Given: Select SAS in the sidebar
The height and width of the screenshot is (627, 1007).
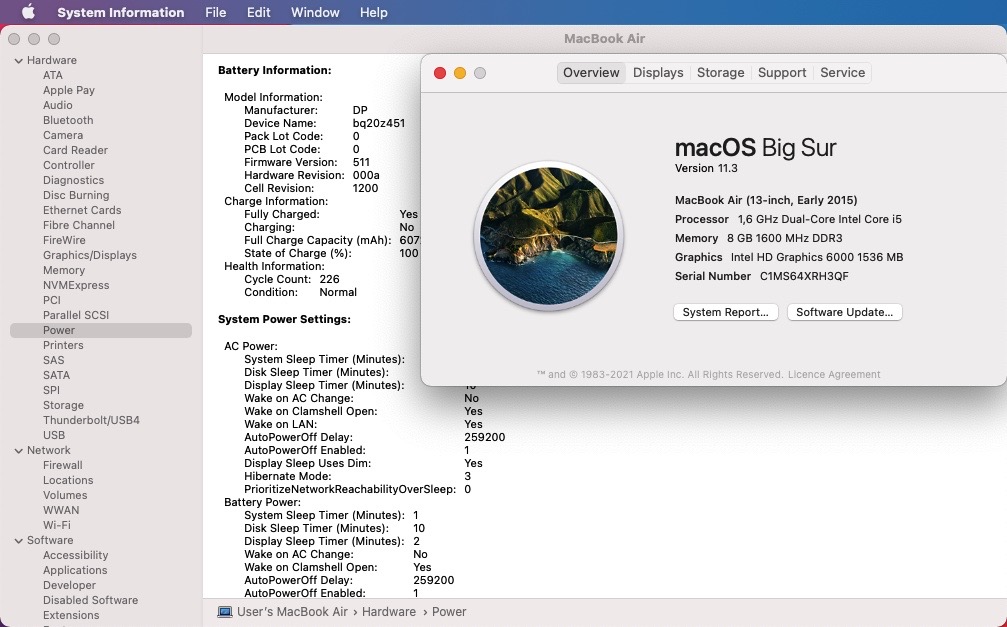Looking at the screenshot, I should pyautogui.click(x=53, y=360).
